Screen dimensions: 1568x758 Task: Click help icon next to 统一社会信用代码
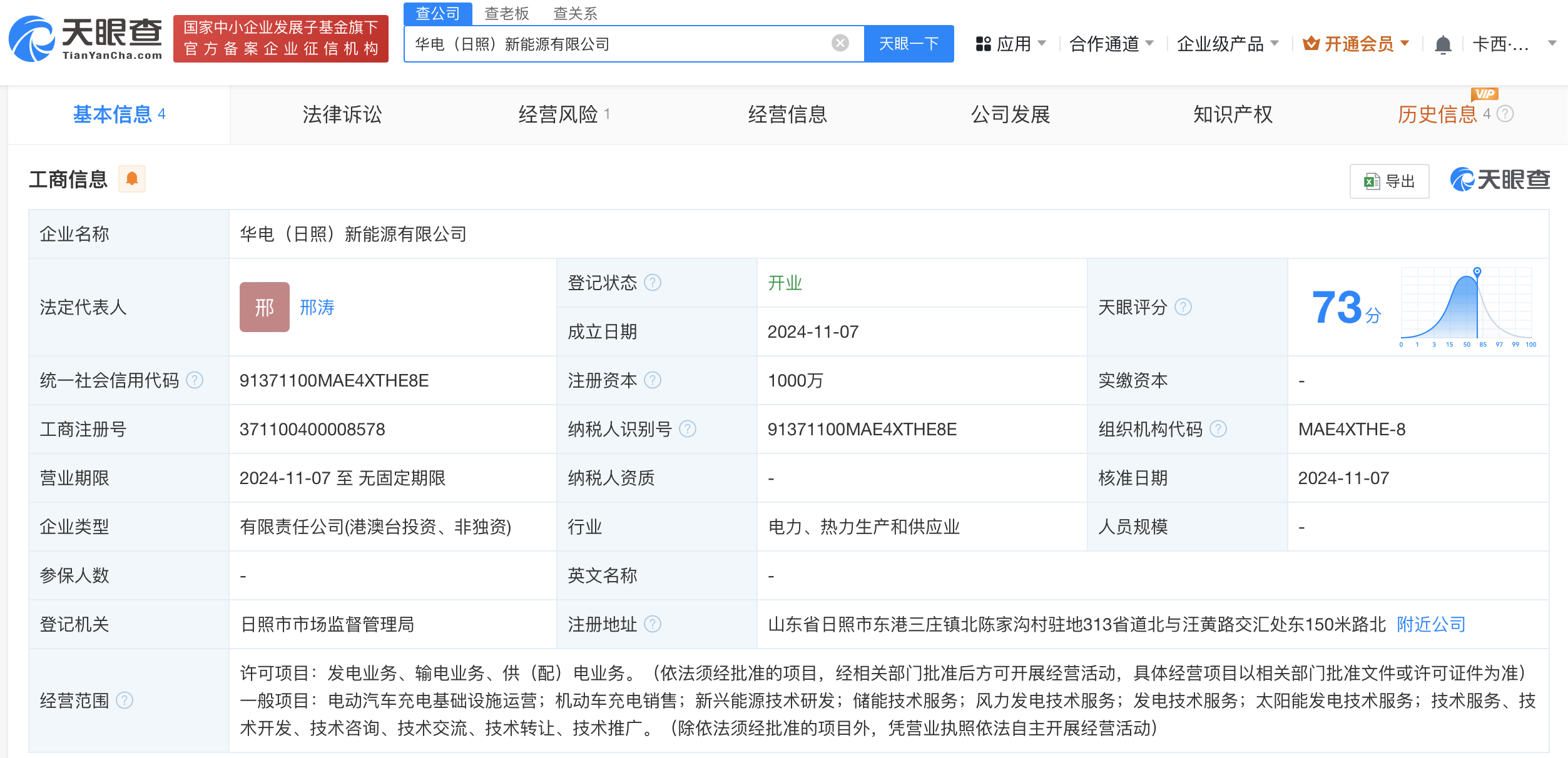[x=195, y=380]
